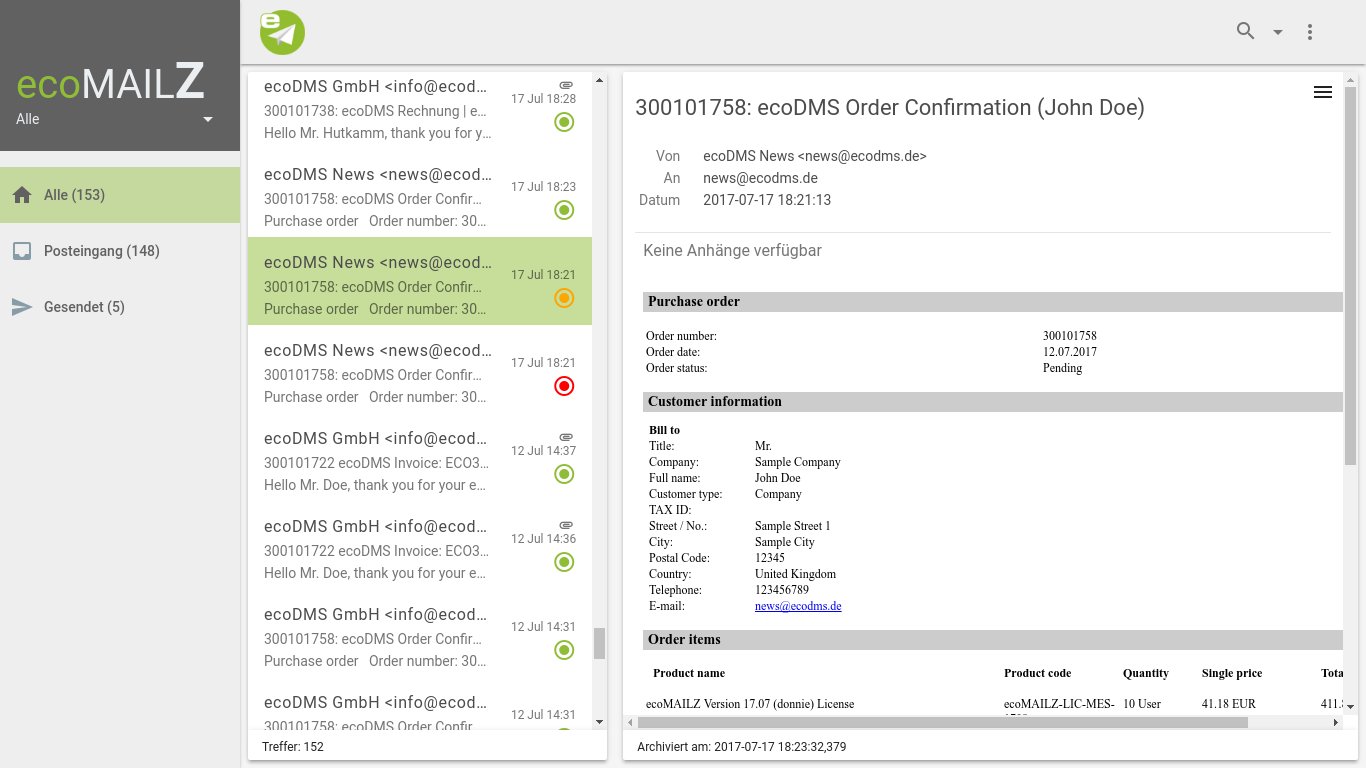Click the orange archive status circle of the selected email
Image resolution: width=1366 pixels, height=768 pixels.
pyautogui.click(x=564, y=297)
